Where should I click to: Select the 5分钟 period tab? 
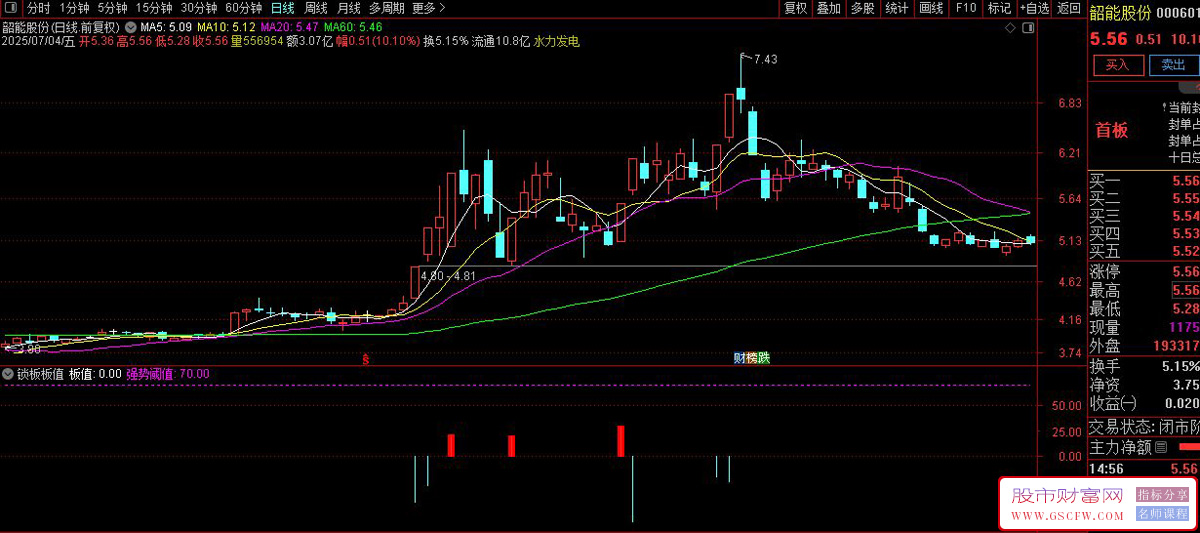click(x=112, y=8)
